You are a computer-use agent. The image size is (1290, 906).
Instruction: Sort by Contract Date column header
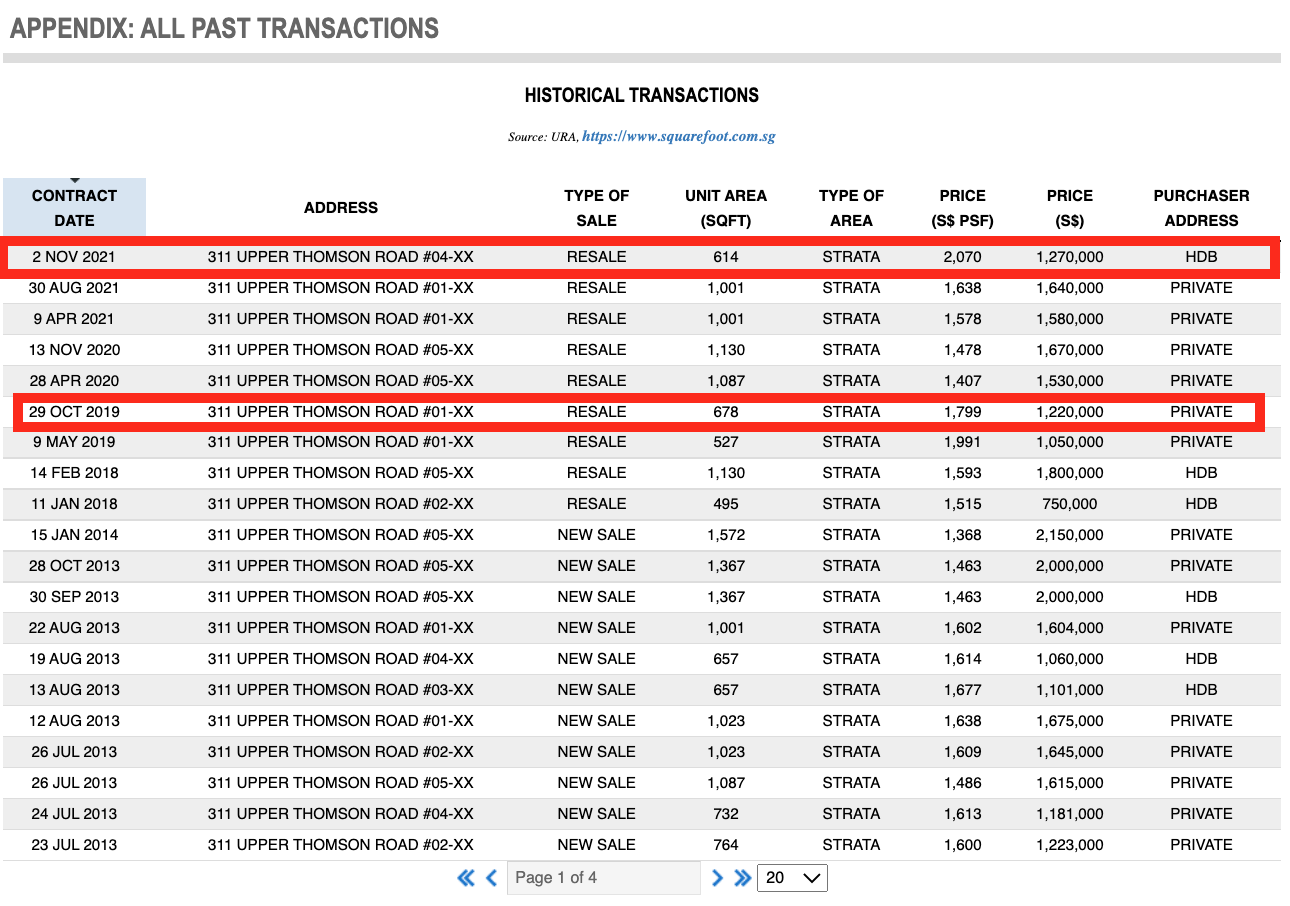[74, 208]
